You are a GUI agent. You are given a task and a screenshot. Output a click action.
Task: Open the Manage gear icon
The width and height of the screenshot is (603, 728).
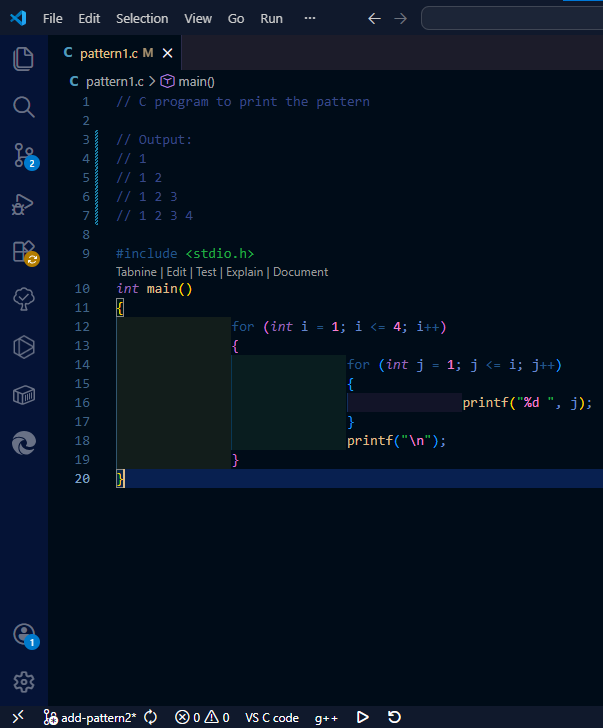click(23, 682)
